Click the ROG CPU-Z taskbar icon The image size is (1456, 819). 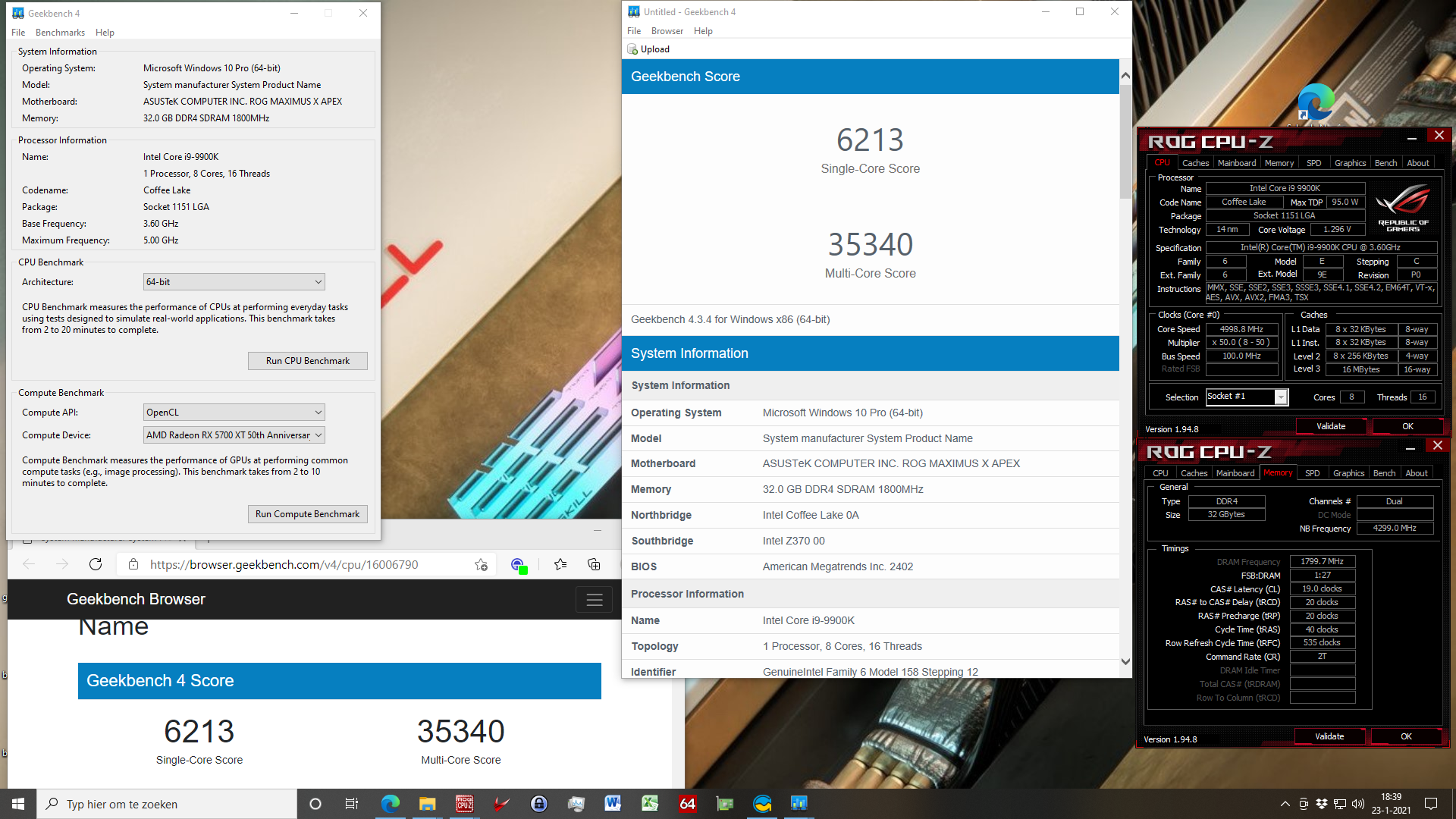[x=465, y=804]
